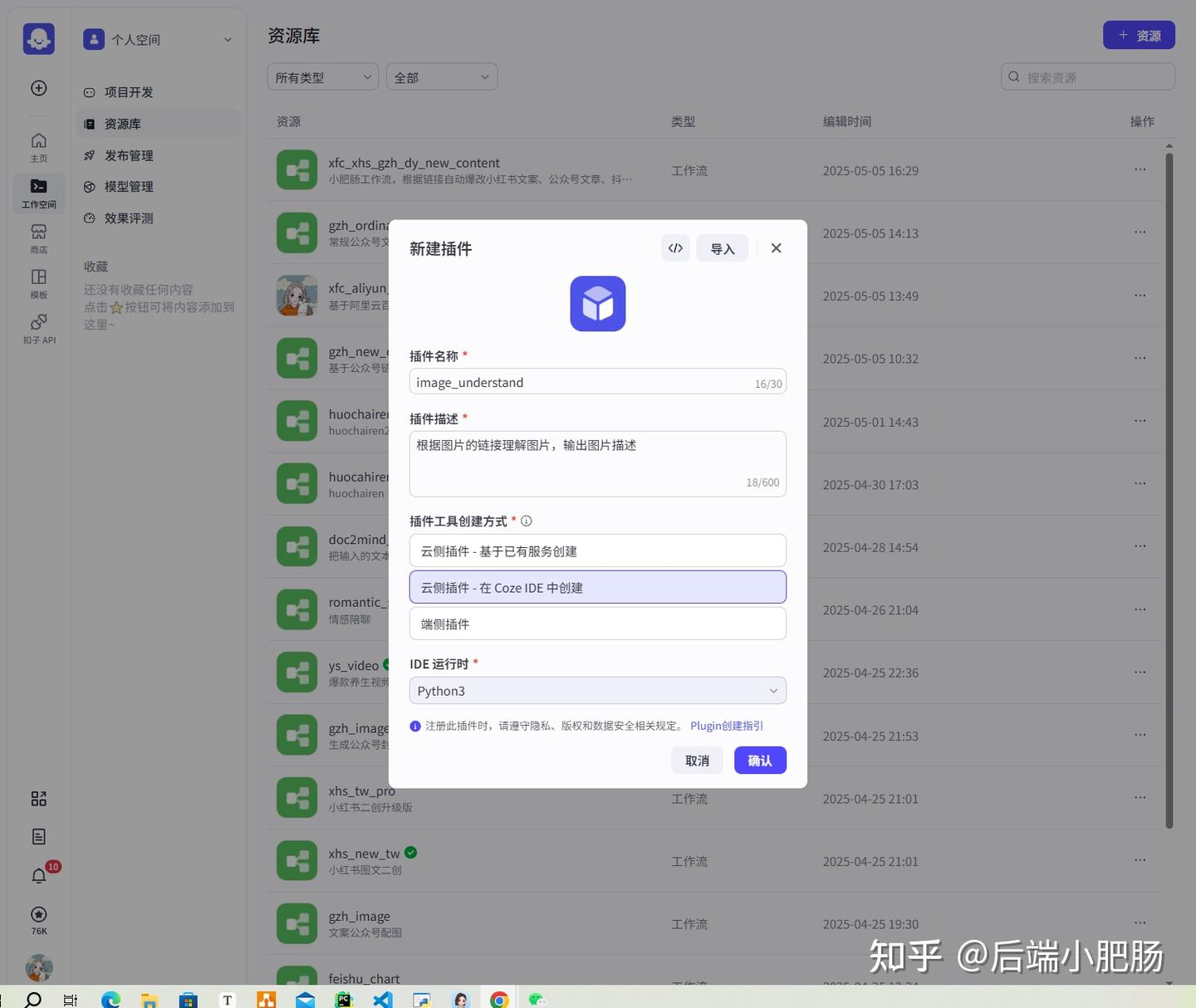The height and width of the screenshot is (1008, 1196).
Task: Click the xfc_aliyun avatar thumbnail
Action: 297,296
